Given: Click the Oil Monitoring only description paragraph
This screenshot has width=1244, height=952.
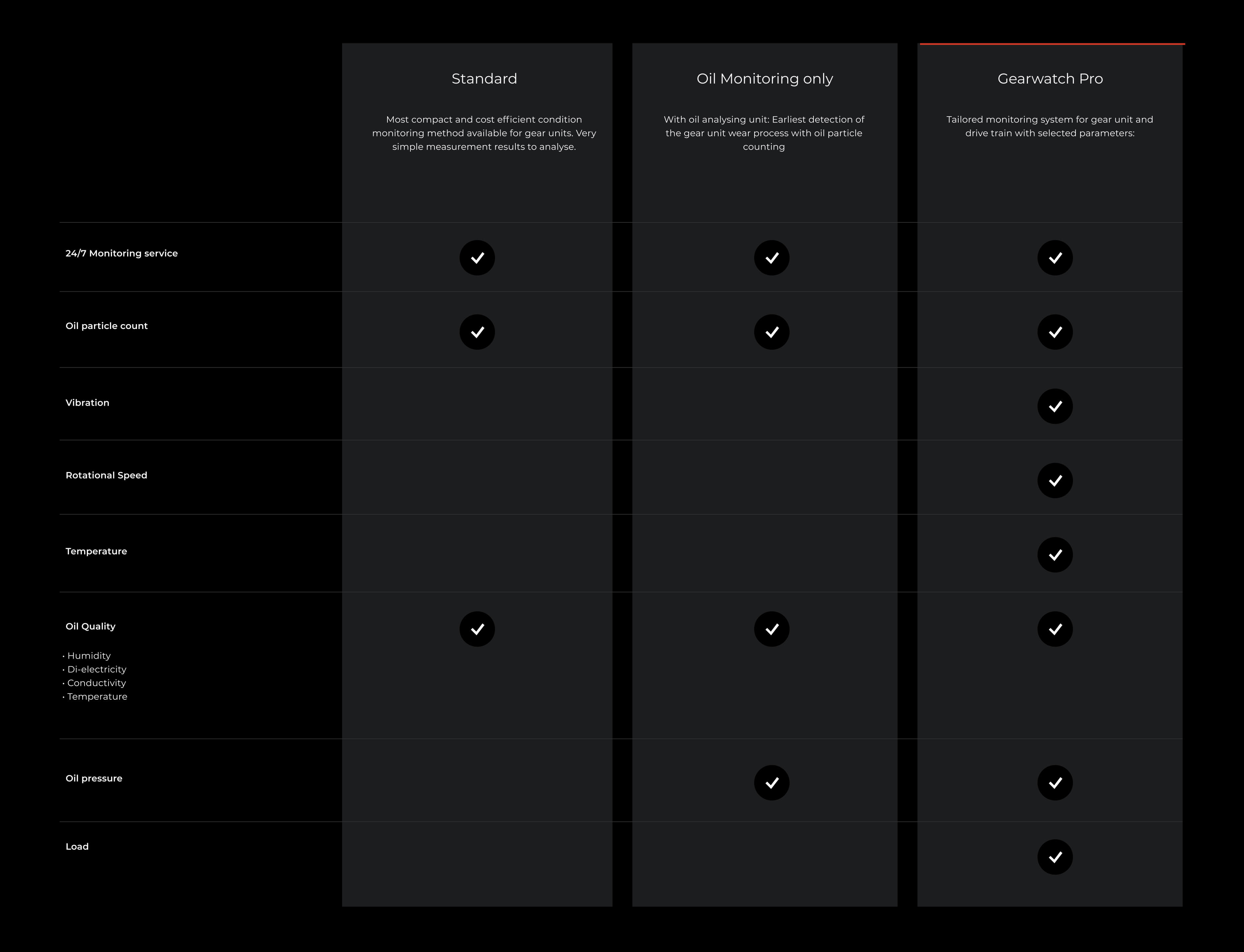Looking at the screenshot, I should tap(764, 133).
